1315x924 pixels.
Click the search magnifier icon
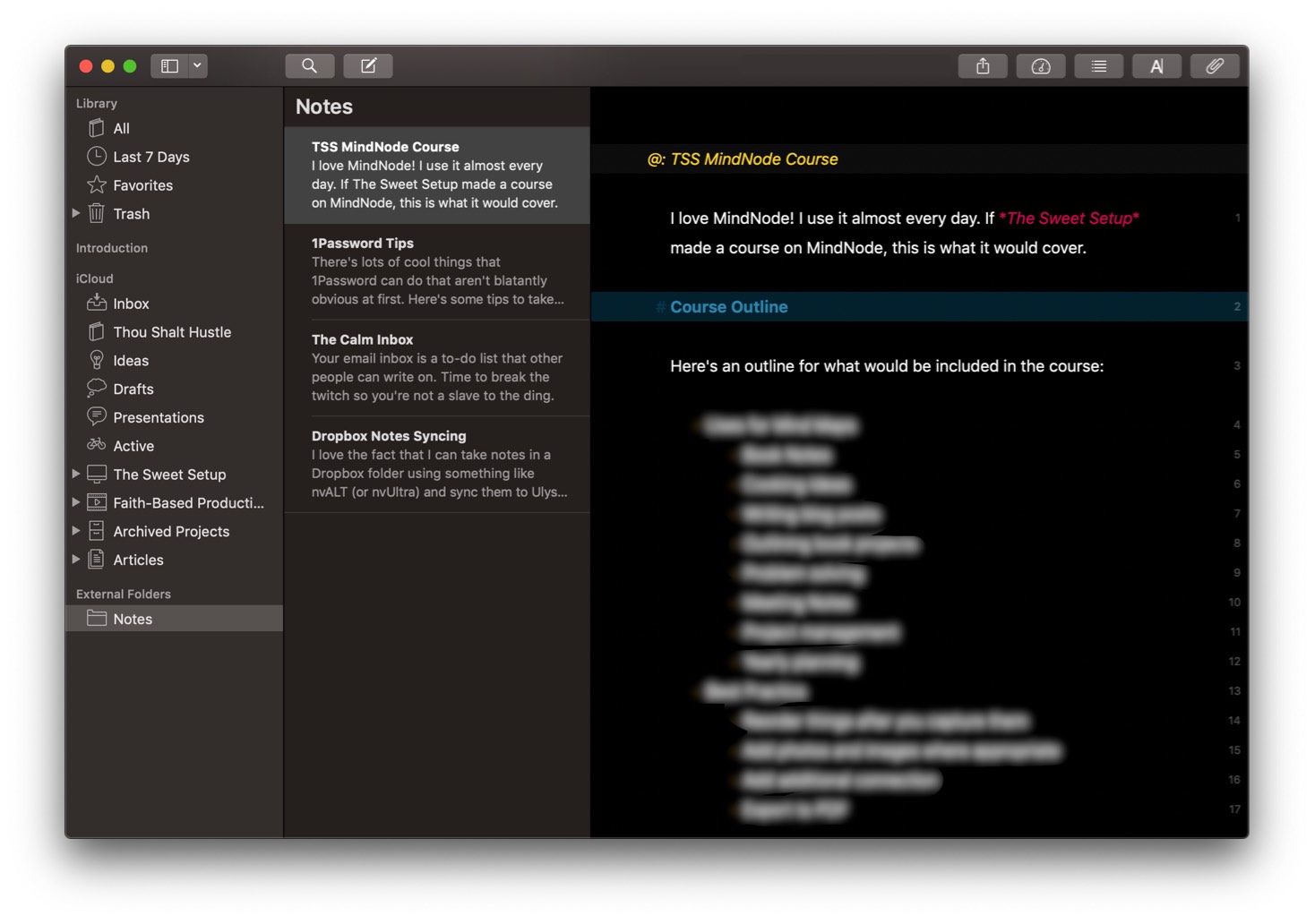(x=310, y=65)
